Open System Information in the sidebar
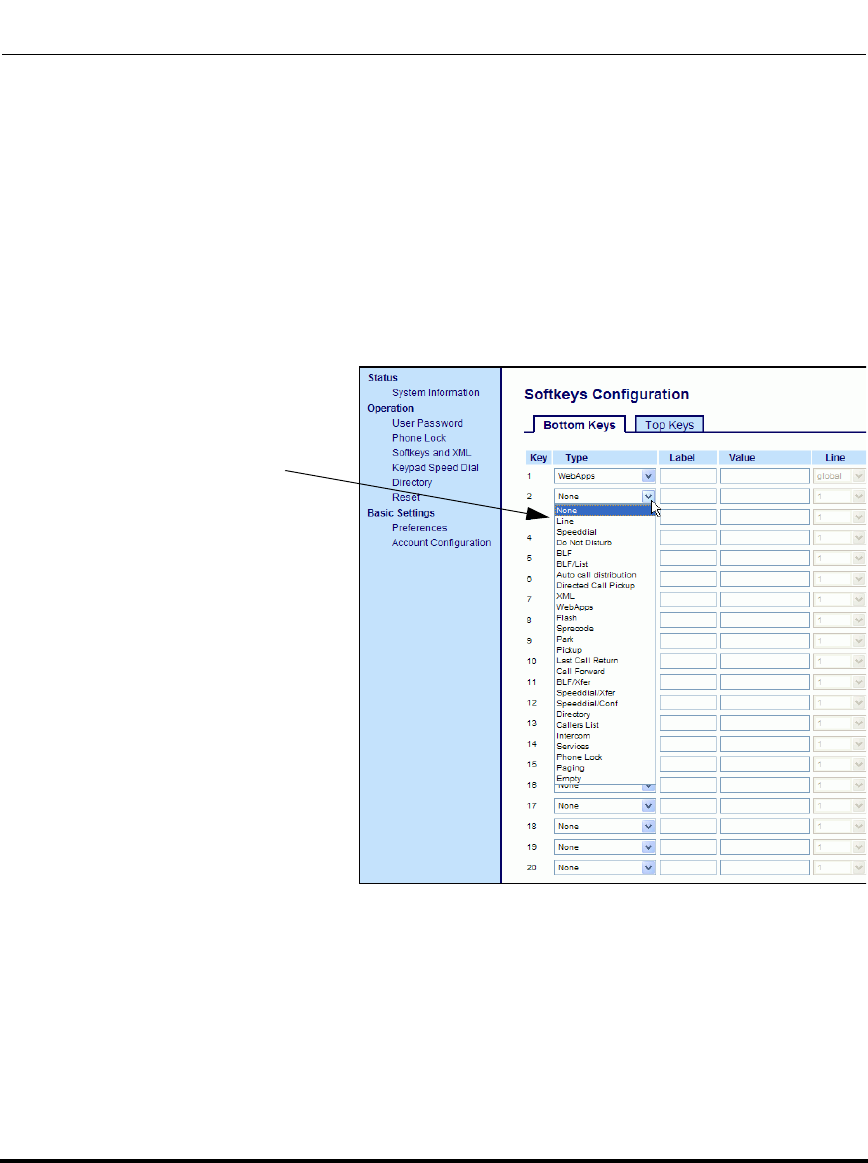This screenshot has width=868, height=1163. click(x=435, y=392)
